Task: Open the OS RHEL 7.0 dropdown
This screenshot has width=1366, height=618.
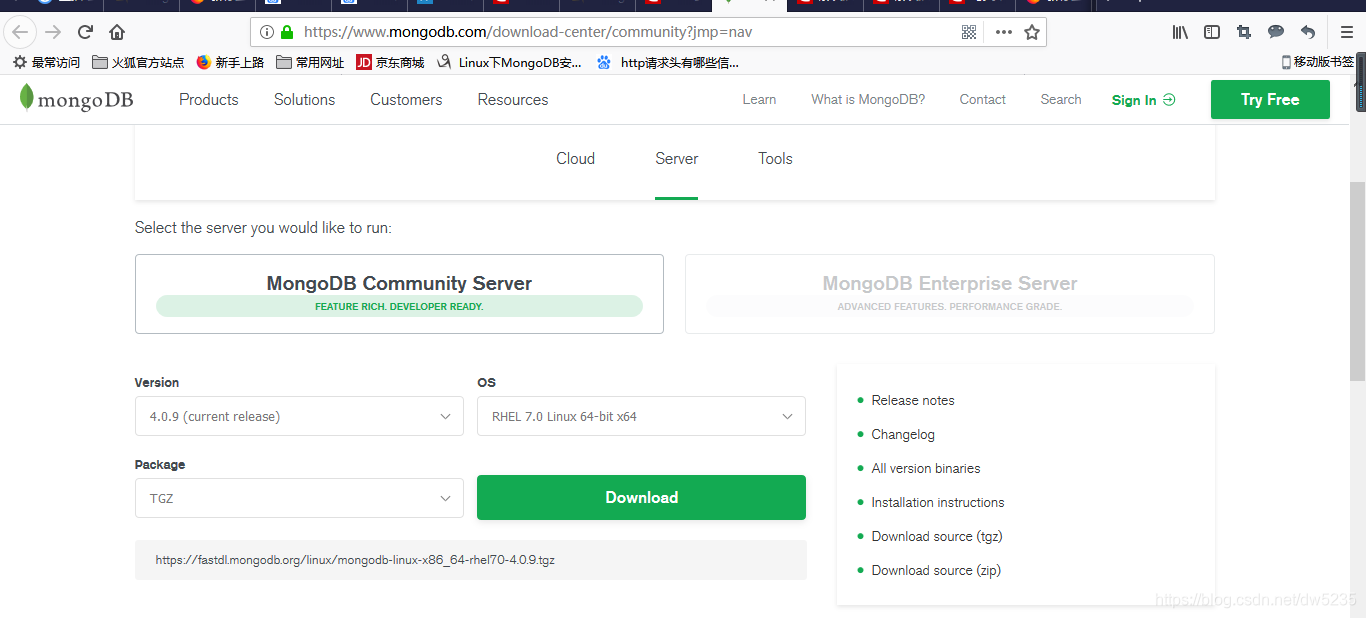Action: coord(641,416)
